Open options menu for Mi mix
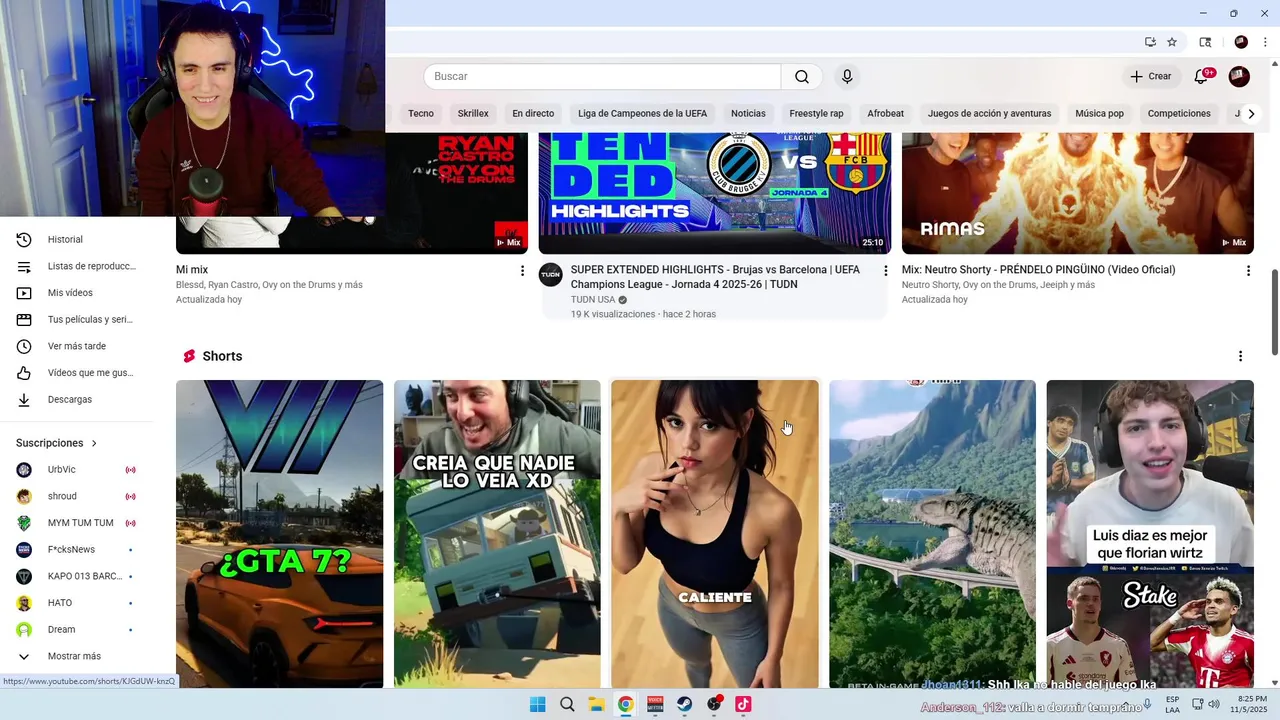The height and width of the screenshot is (720, 1280). 522,271
